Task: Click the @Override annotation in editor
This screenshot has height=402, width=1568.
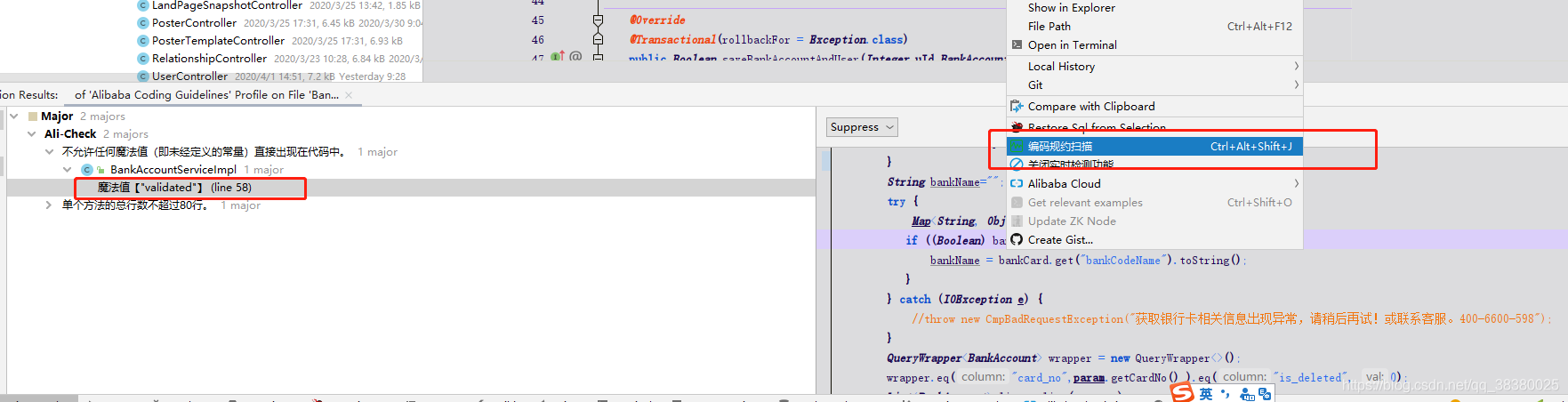Action: (657, 20)
